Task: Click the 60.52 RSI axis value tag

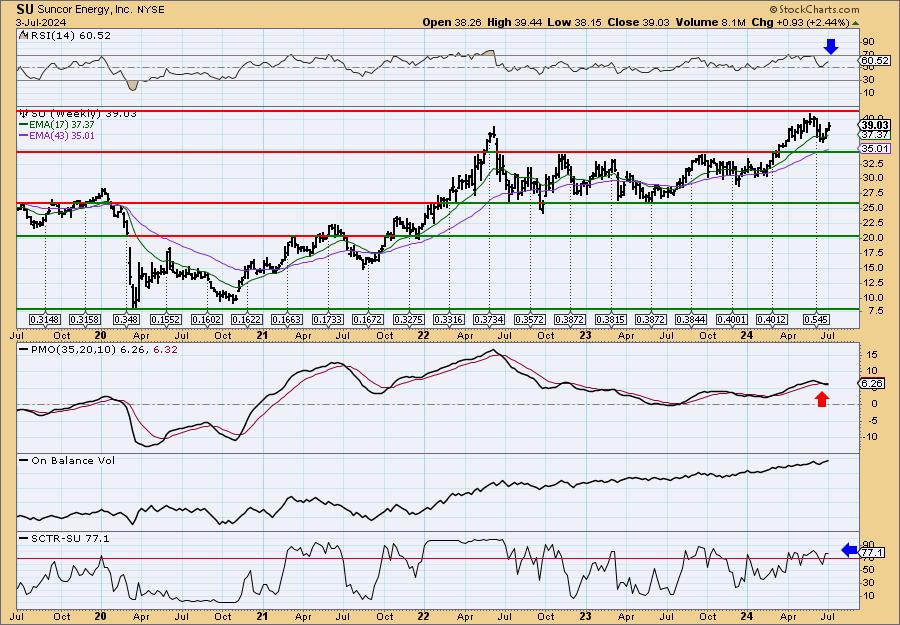Action: [875, 61]
